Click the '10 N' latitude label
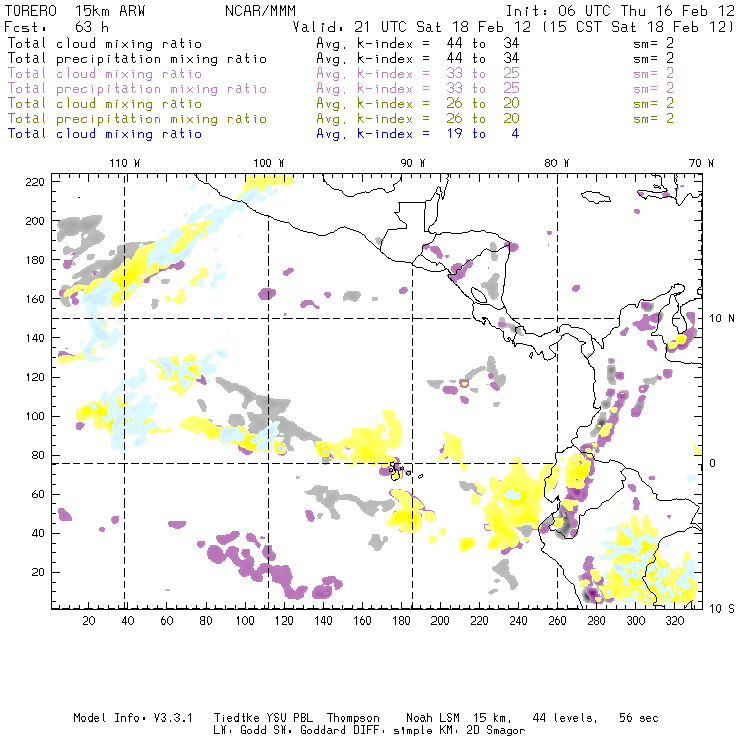The width and height of the screenshot is (740, 740). click(722, 318)
